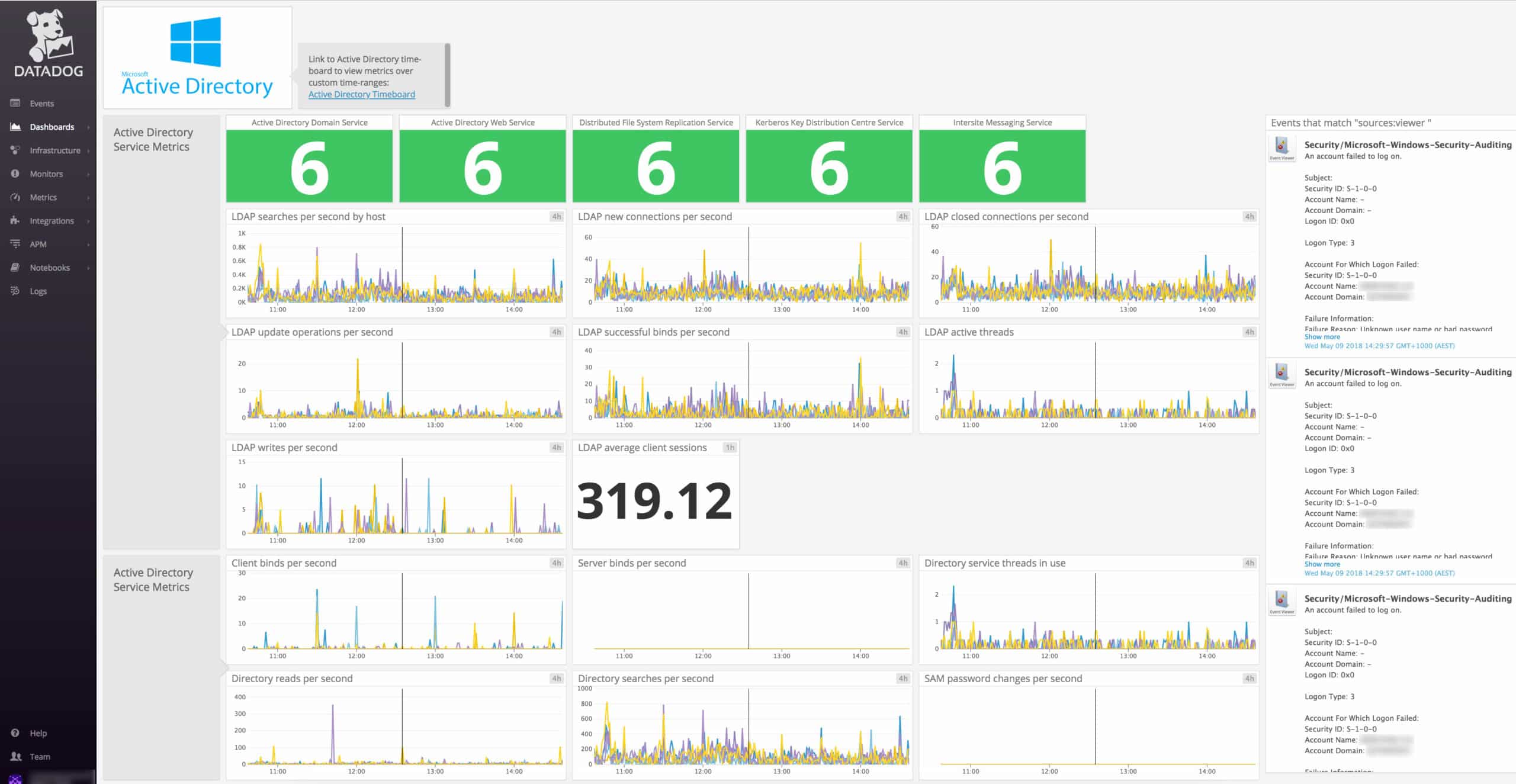Select the Active Directory Domain Service status tile

tap(309, 159)
